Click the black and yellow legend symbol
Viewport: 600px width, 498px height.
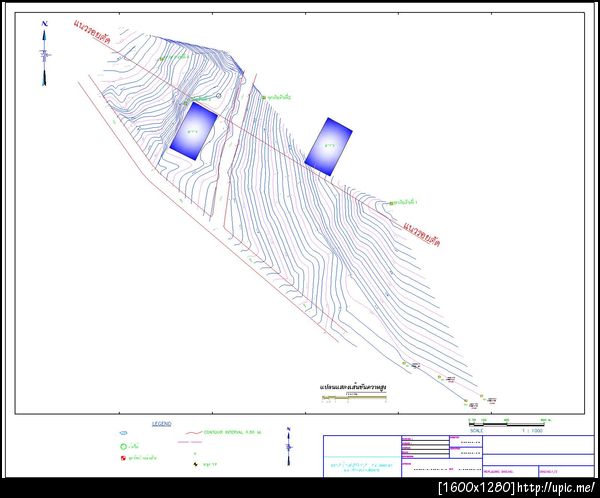click(196, 464)
